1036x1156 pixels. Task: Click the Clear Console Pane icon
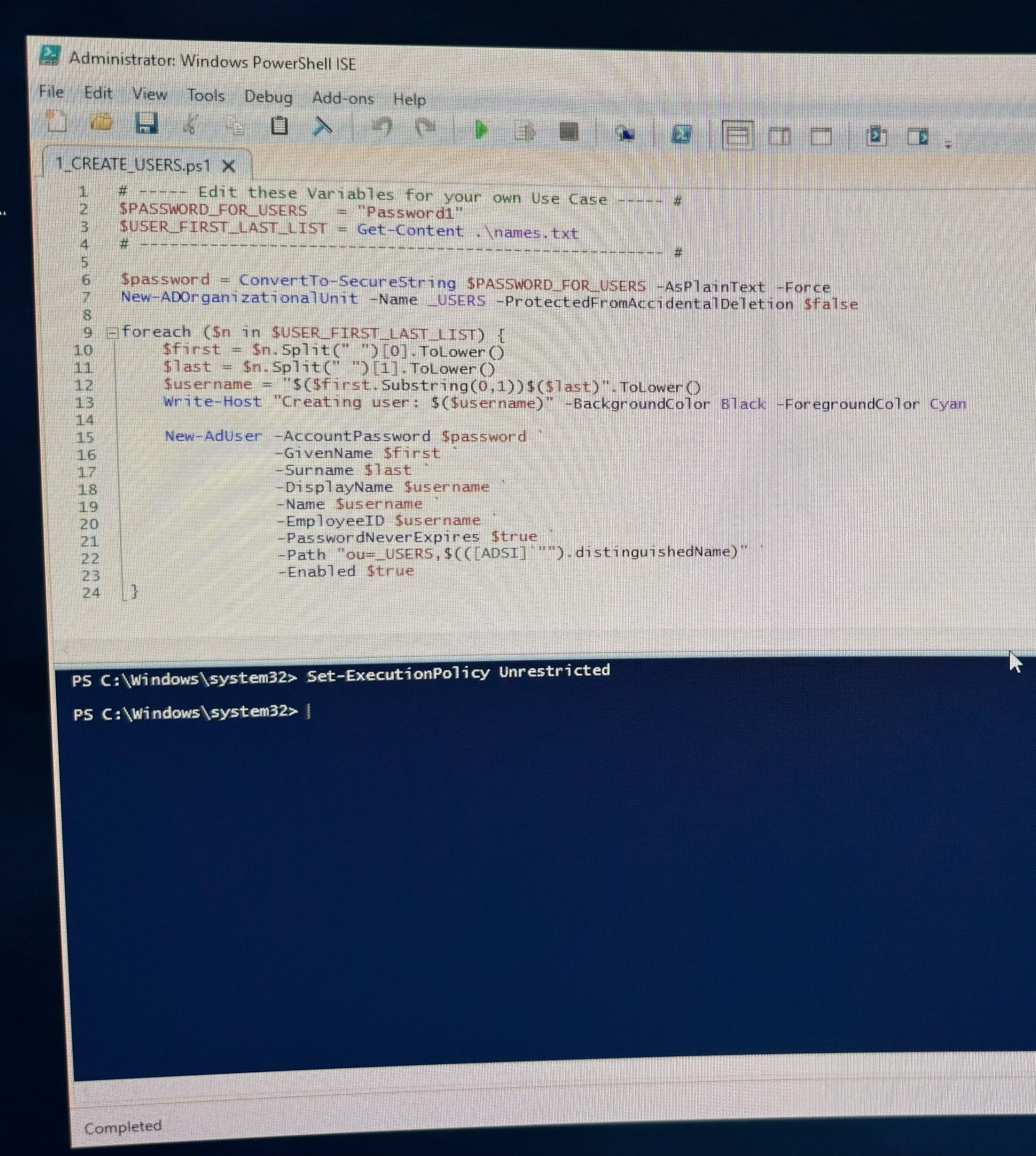click(x=323, y=126)
